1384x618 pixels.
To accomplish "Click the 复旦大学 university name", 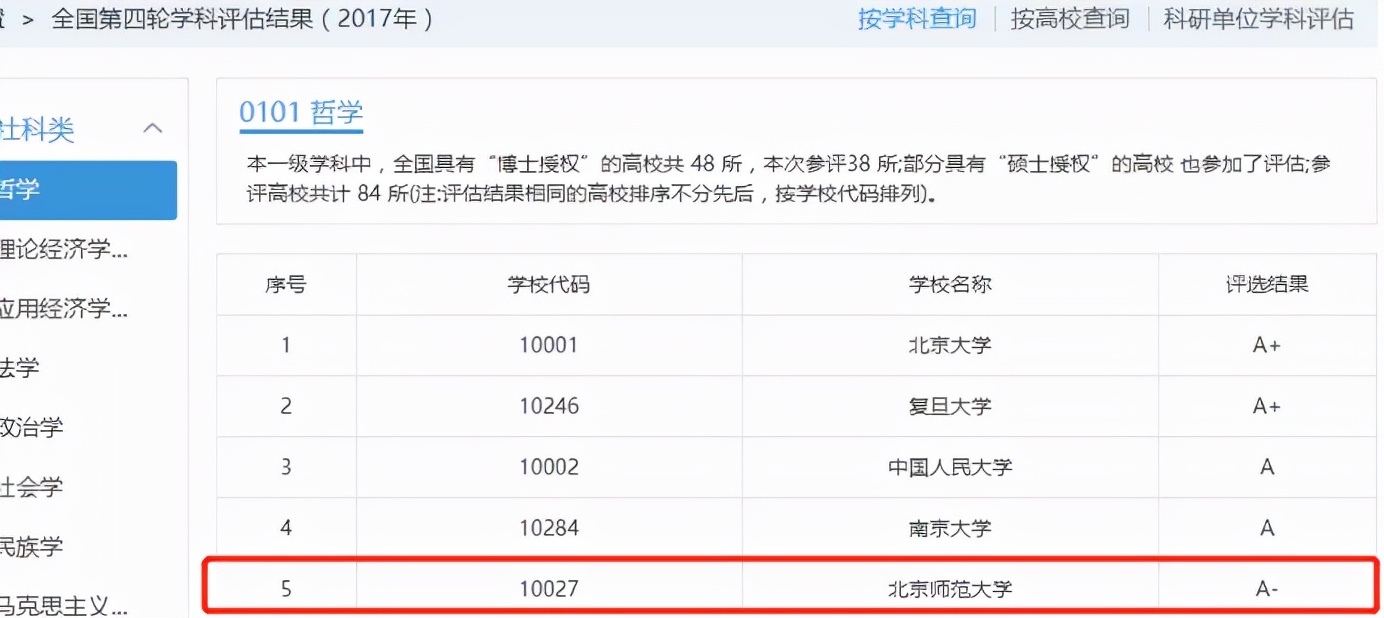I will pos(948,406).
